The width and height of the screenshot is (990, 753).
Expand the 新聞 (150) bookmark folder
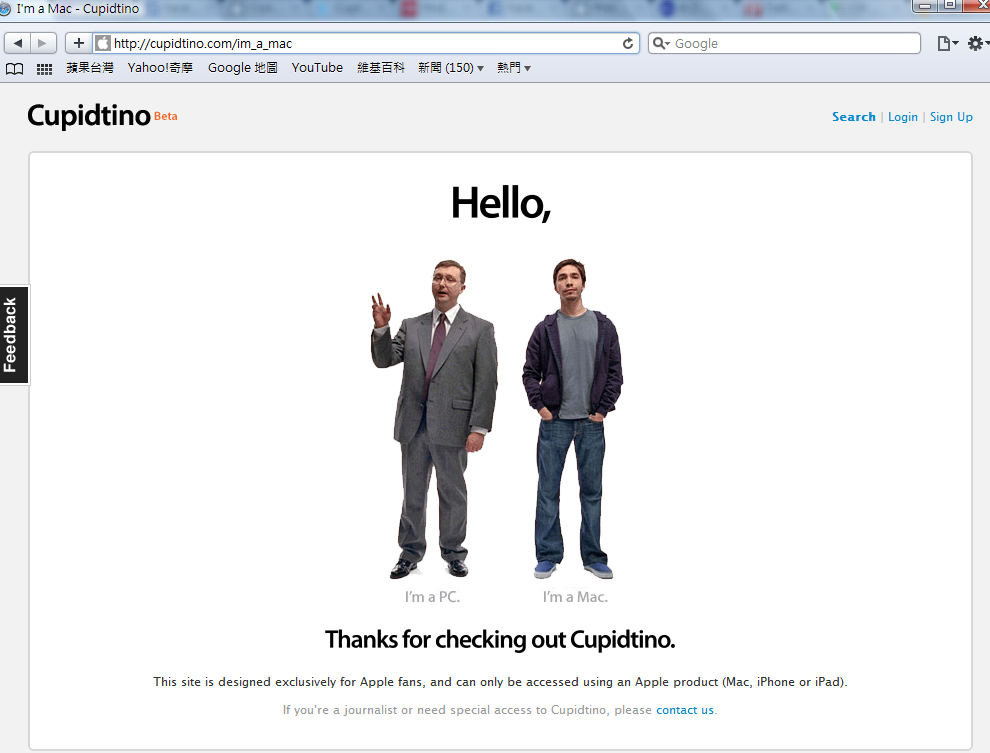(451, 68)
